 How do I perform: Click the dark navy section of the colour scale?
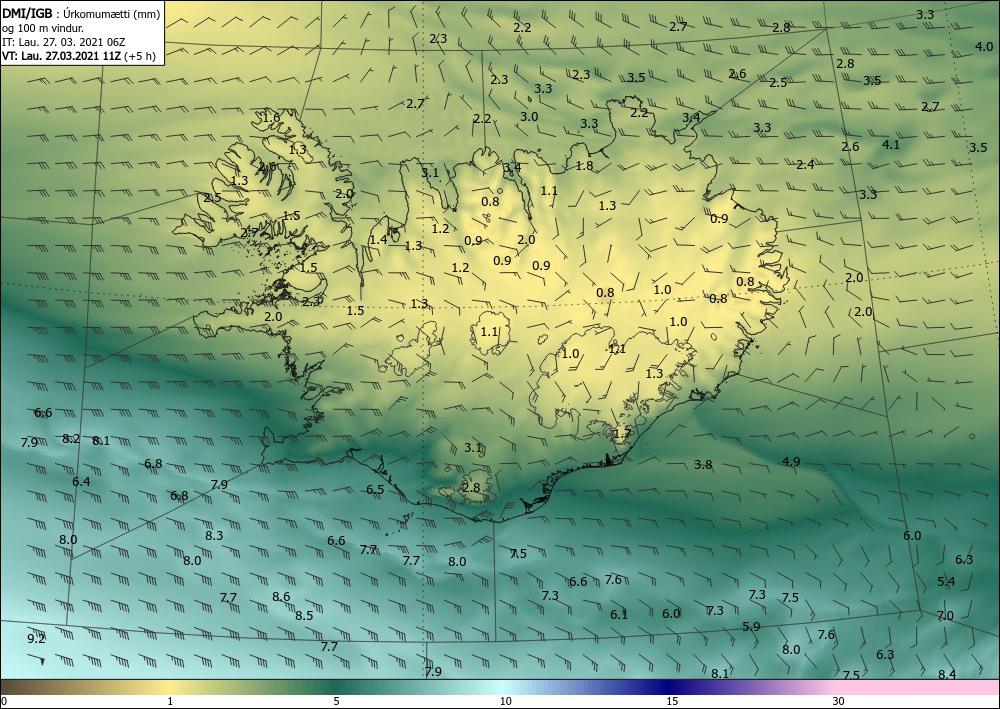[x=666, y=687]
